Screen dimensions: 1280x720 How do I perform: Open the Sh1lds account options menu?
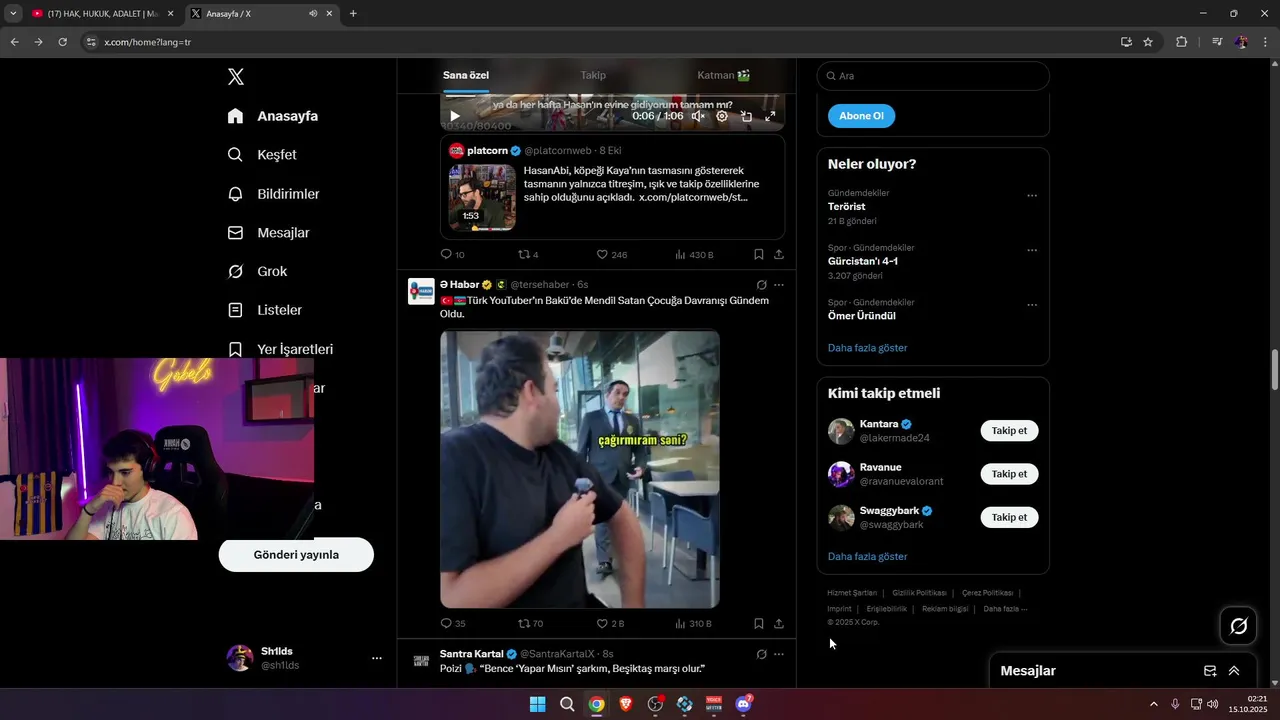coord(377,658)
